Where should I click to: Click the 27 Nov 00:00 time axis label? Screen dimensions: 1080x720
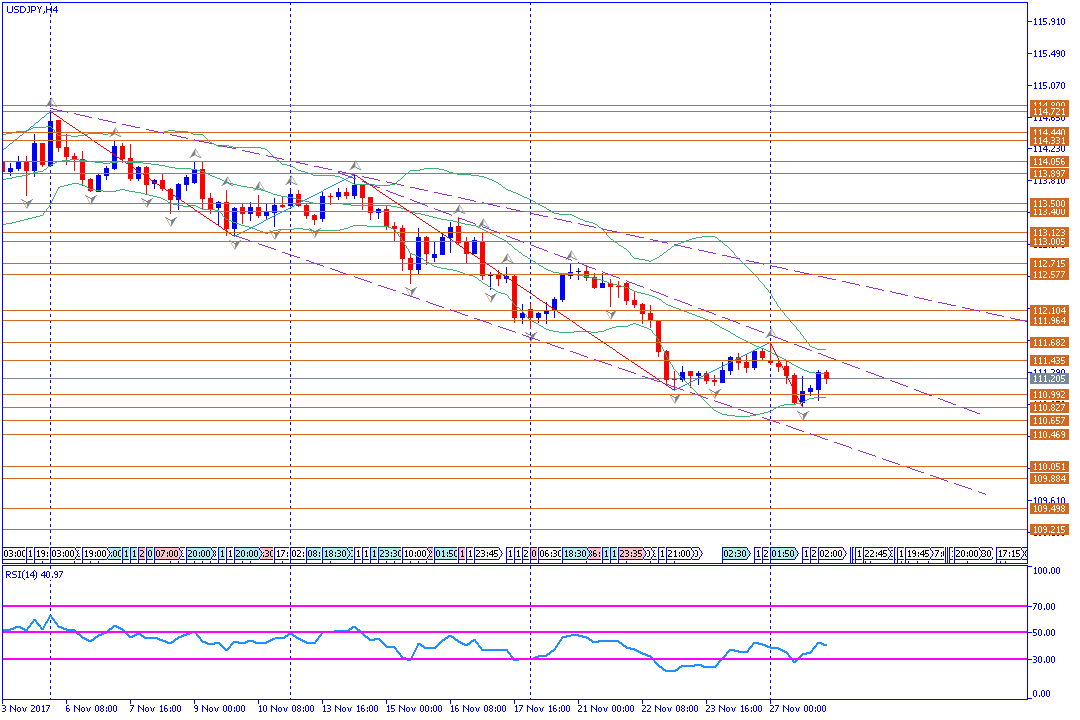(x=798, y=708)
